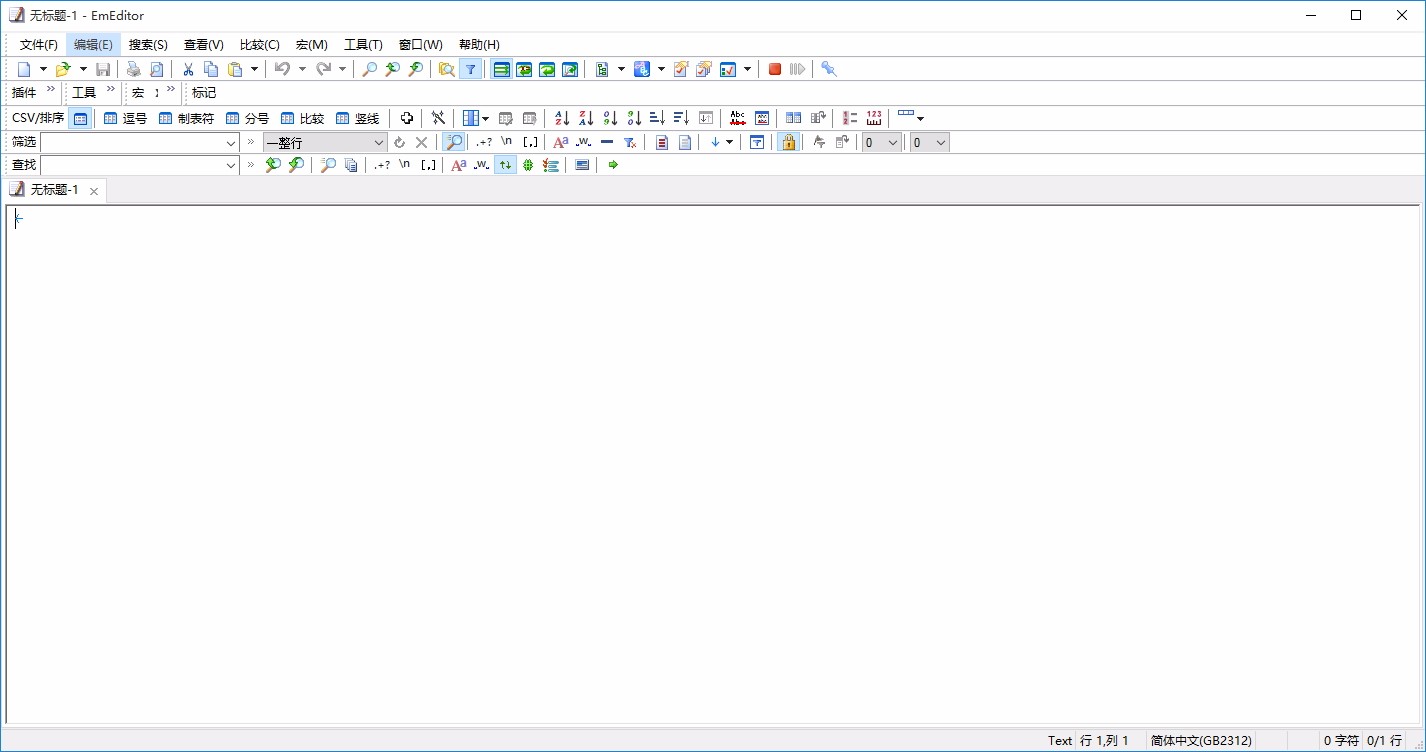1426x752 pixels.
Task: Sort lines ascending with the A-Z icon
Action: (561, 118)
